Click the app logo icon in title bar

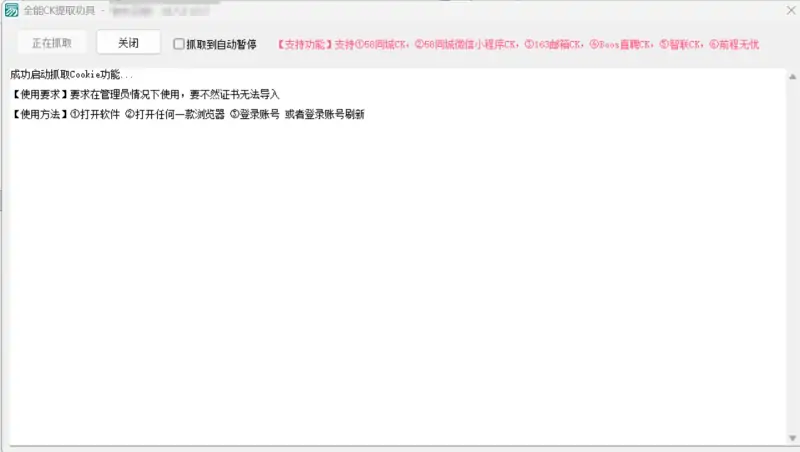(x=12, y=11)
